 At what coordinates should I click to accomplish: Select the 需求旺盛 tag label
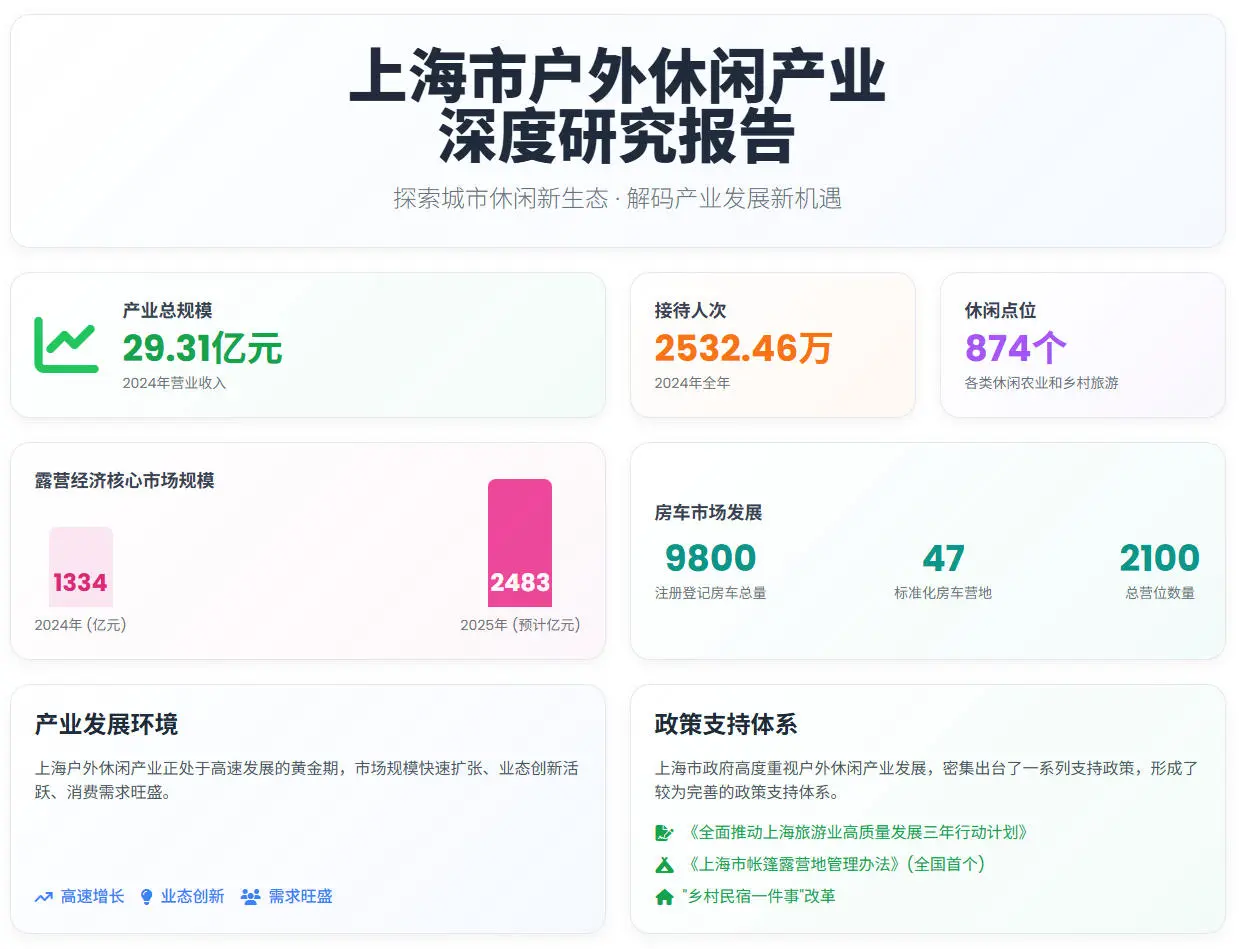tap(300, 897)
